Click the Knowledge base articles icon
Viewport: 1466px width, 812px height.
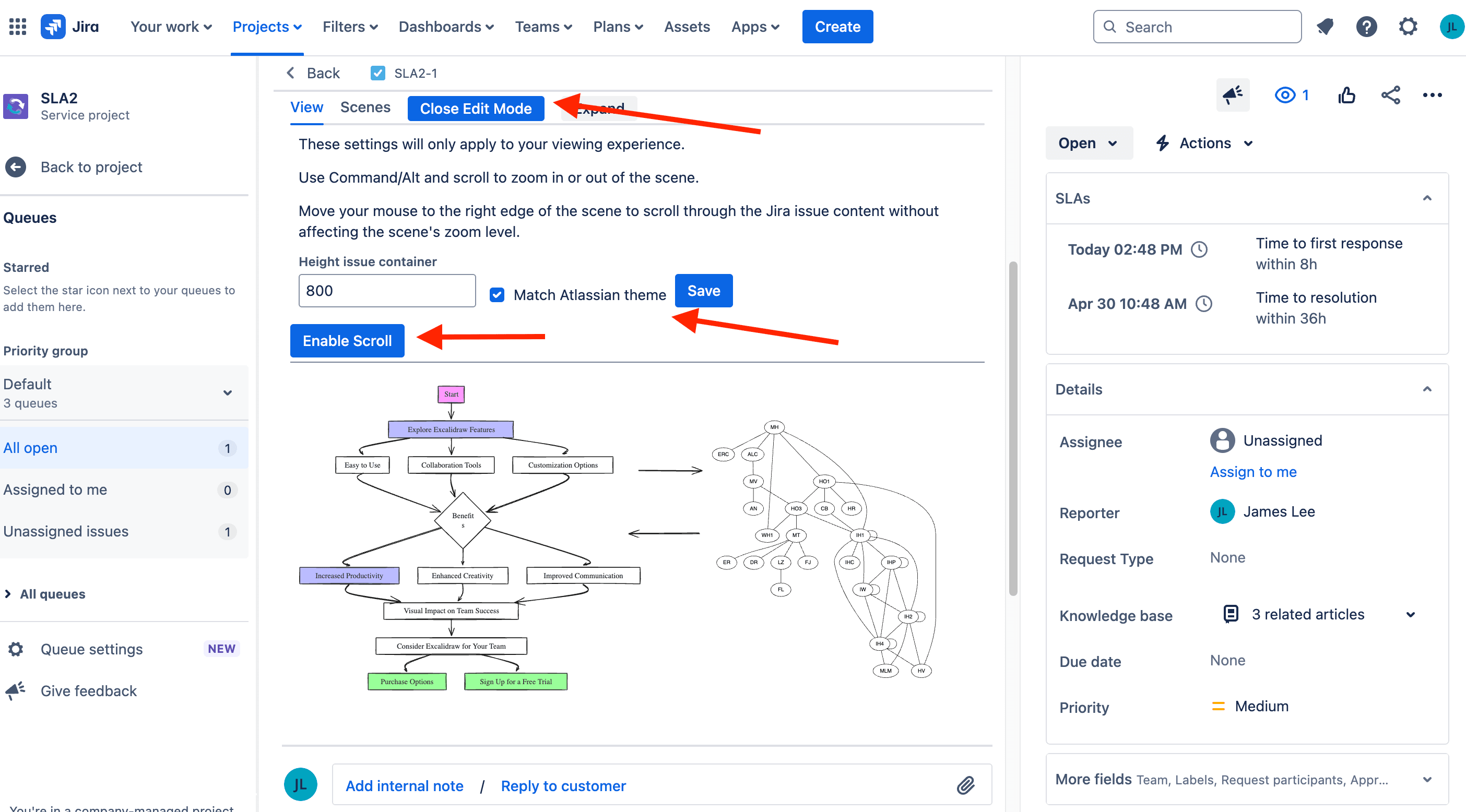(x=1231, y=614)
